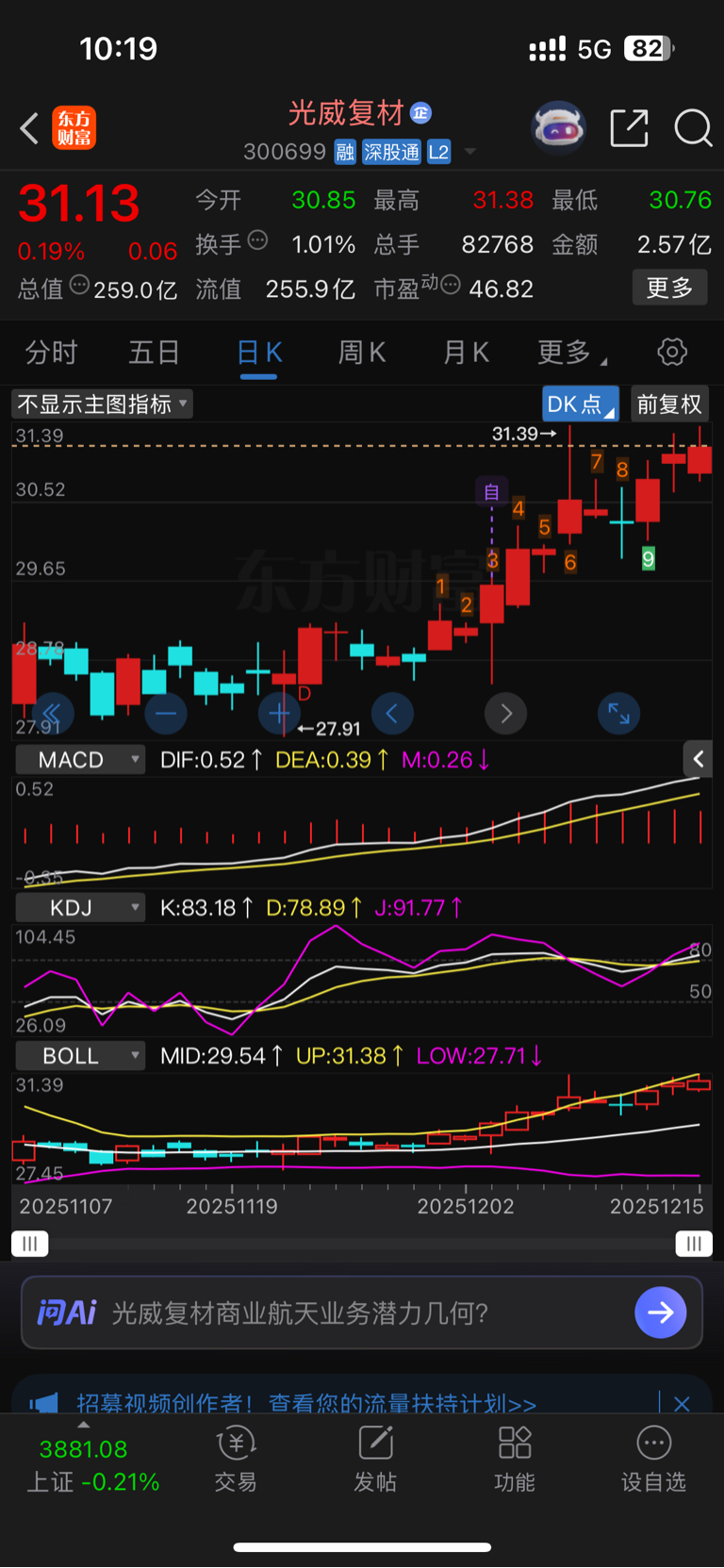Tap the back arrow icon
Screen dimensions: 724x1568
pyautogui.click(x=29, y=128)
